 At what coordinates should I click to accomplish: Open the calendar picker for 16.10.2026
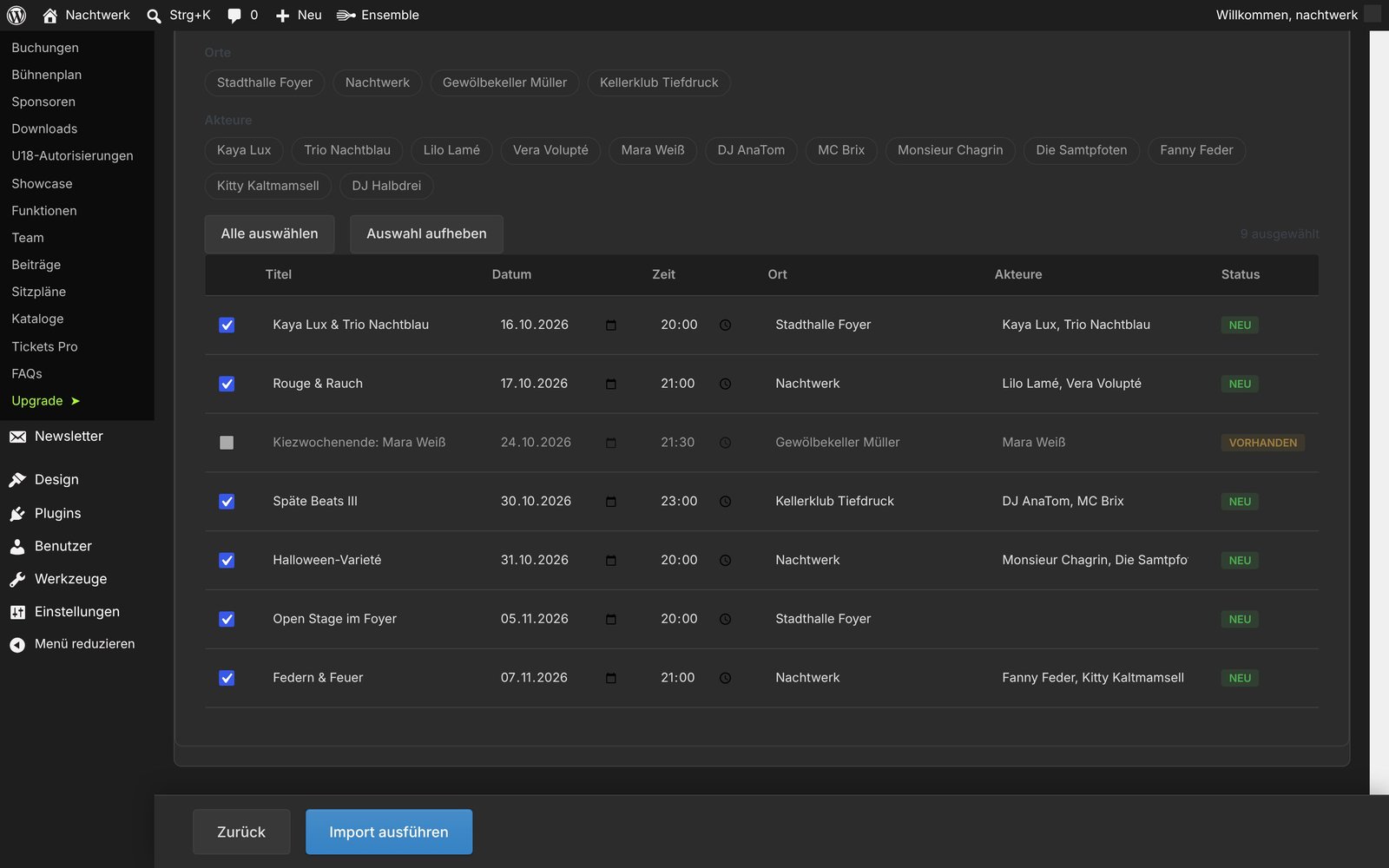(x=611, y=325)
